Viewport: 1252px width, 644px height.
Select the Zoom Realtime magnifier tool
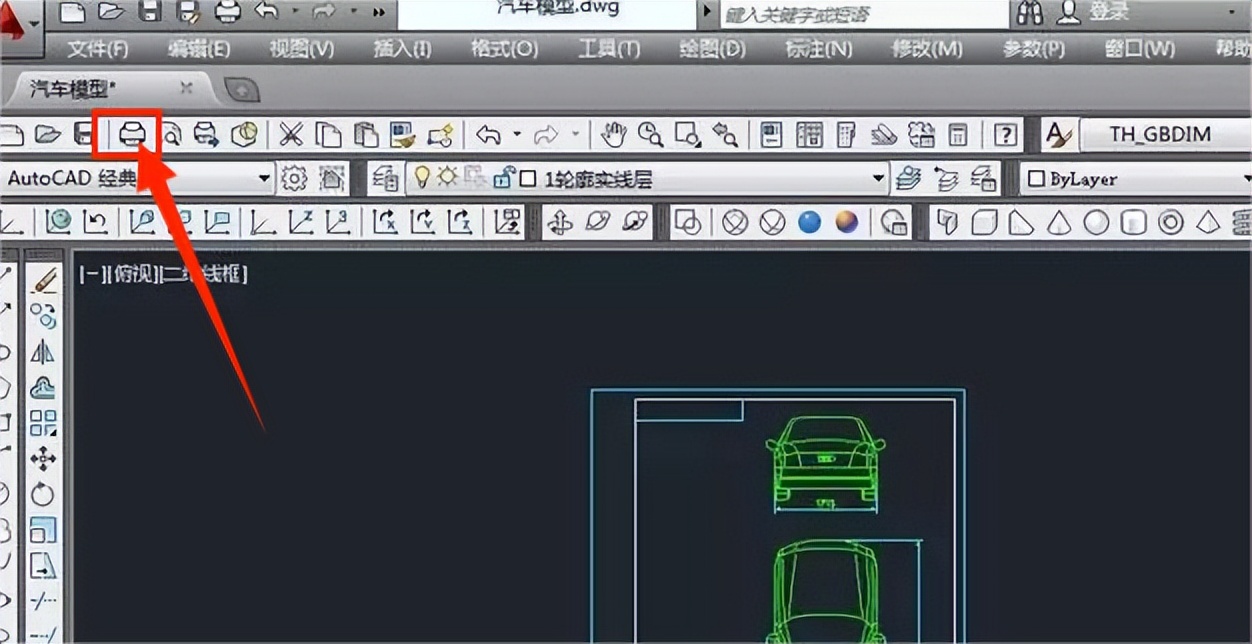point(648,134)
